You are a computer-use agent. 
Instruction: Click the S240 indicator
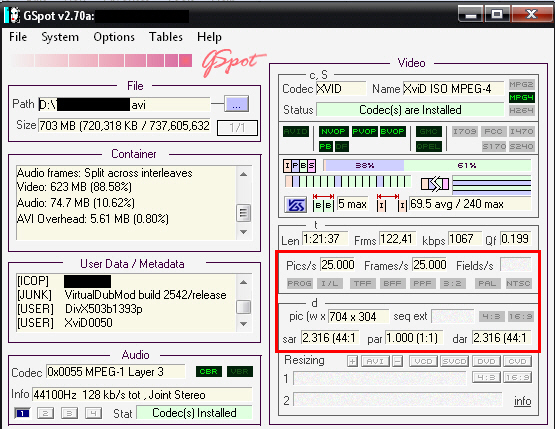(x=522, y=146)
